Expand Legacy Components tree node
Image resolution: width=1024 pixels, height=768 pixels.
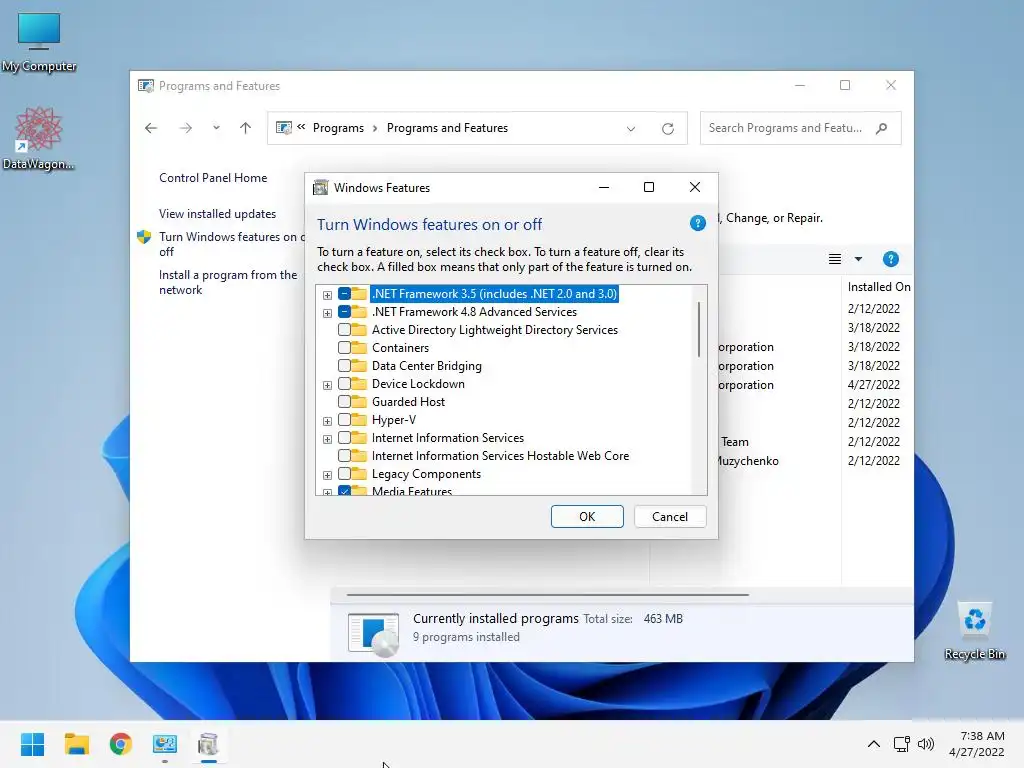click(x=327, y=475)
